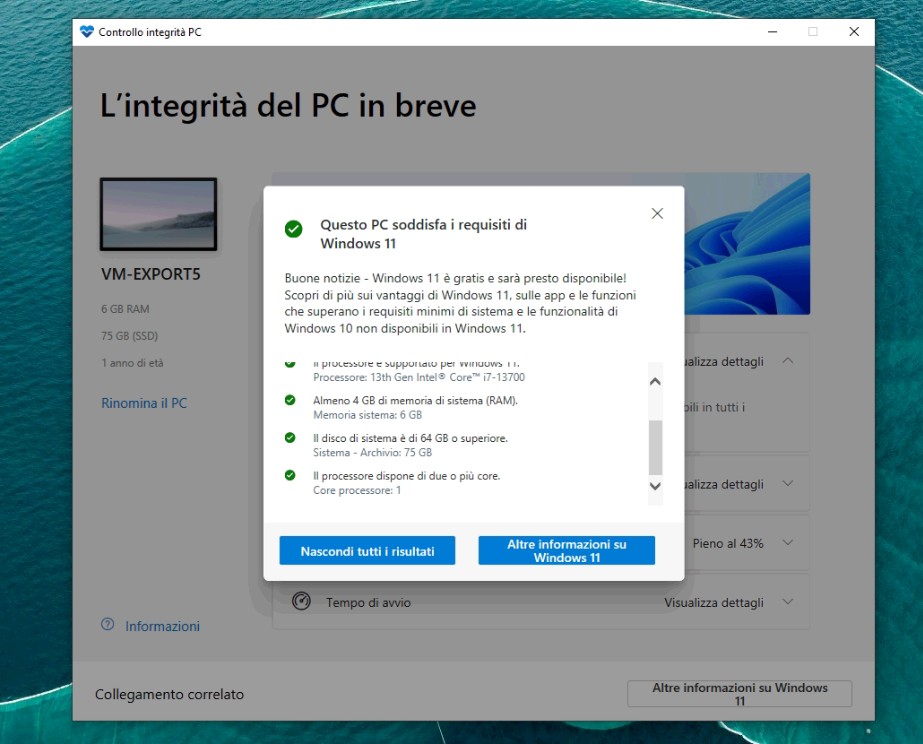Click the question mark icon beside Informazioni
Screen dimensions: 923x744
tap(108, 625)
